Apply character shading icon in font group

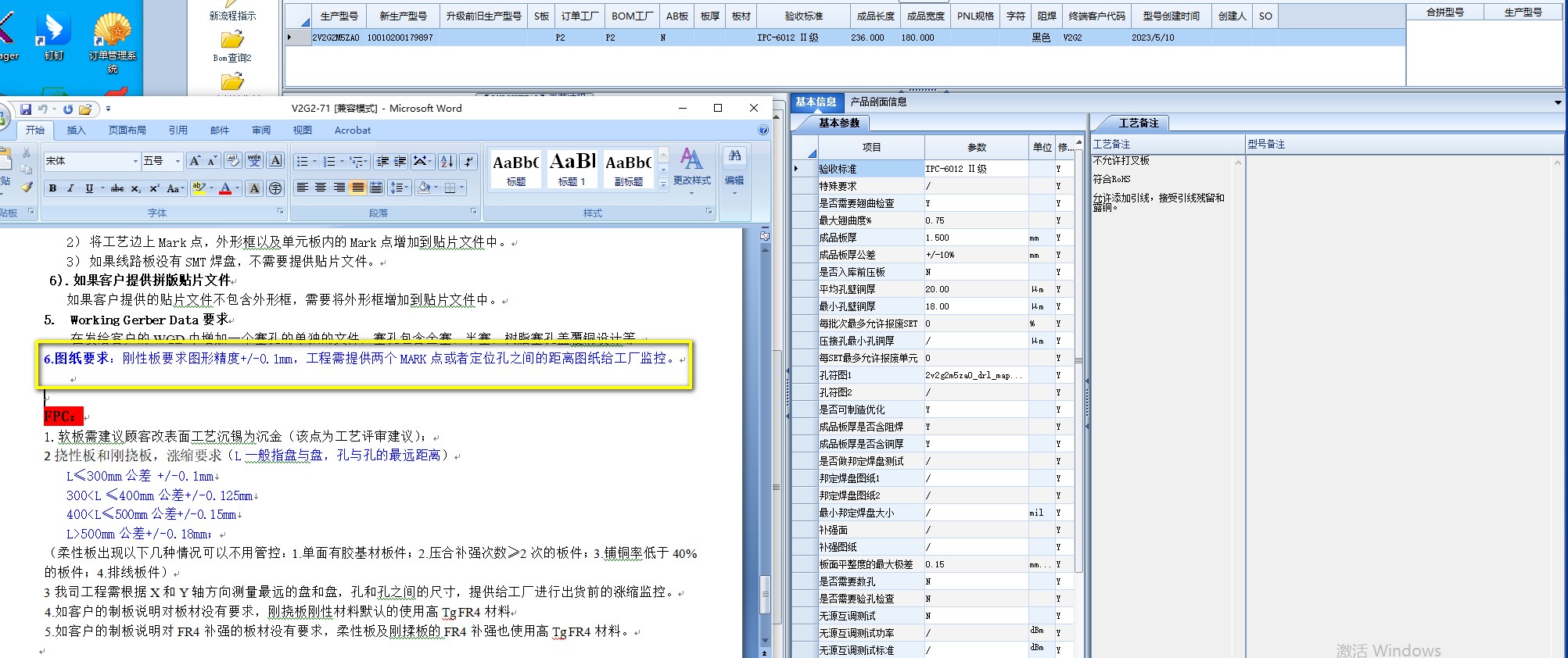[x=254, y=188]
